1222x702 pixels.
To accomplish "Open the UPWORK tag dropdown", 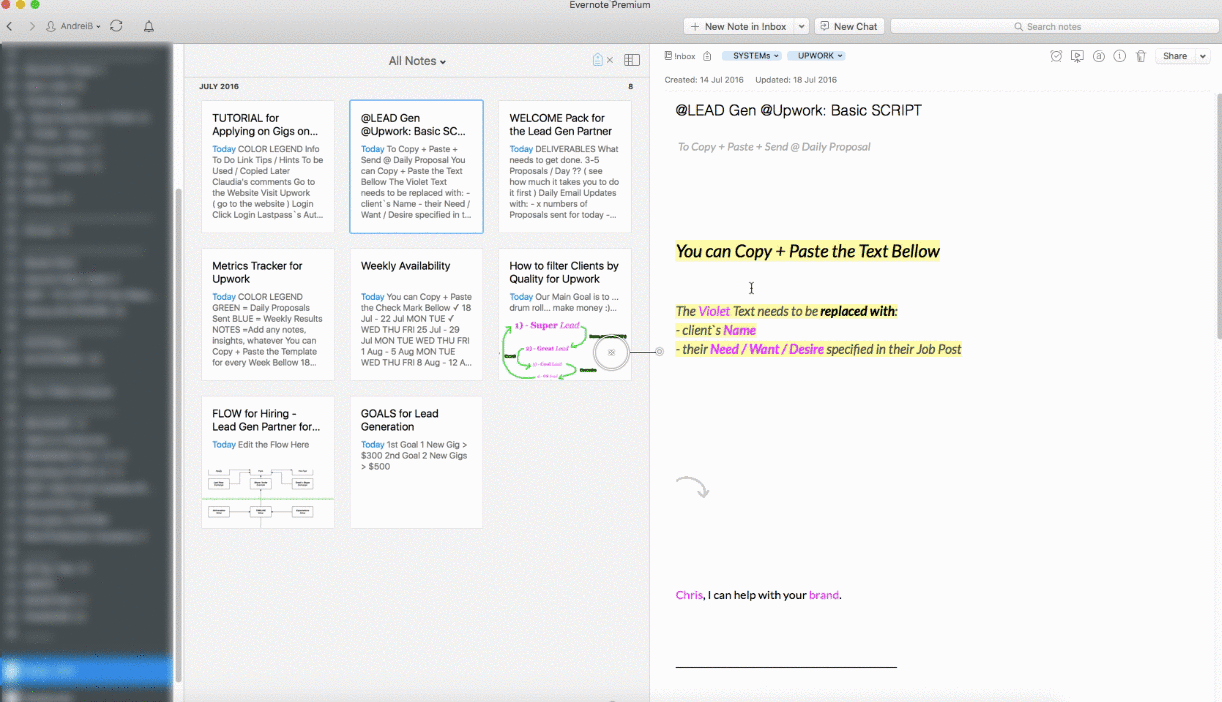I will click(x=816, y=56).
